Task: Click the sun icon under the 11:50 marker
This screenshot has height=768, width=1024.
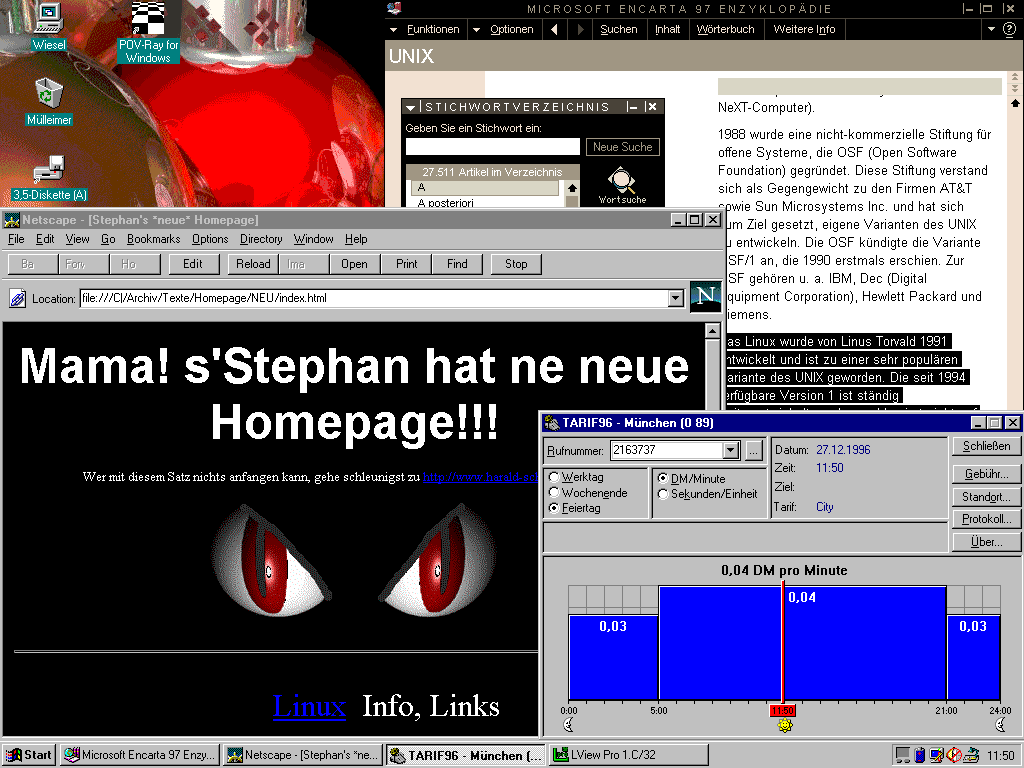Action: pos(784,725)
